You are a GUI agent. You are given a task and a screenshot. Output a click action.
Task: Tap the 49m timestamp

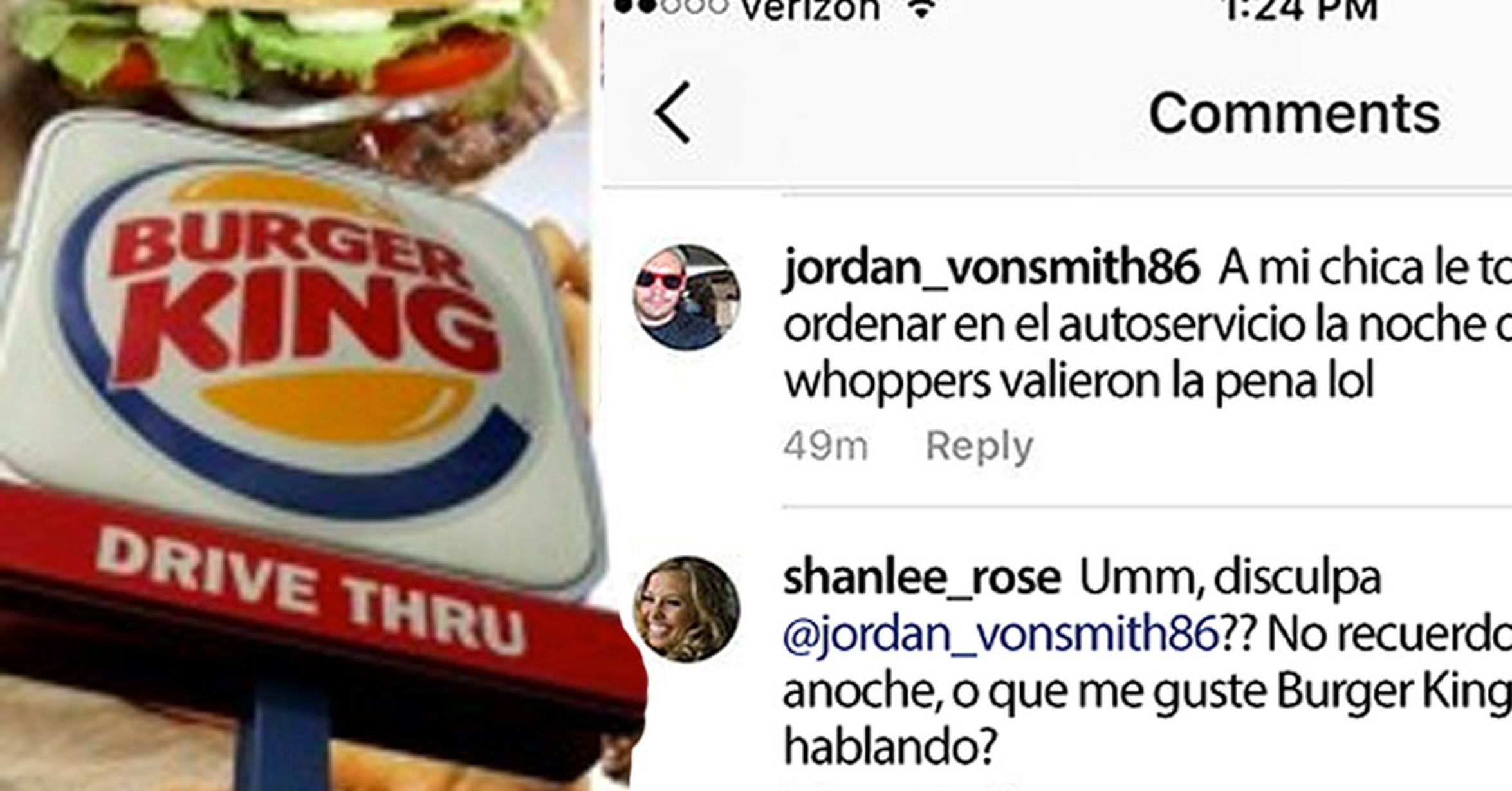(x=825, y=445)
